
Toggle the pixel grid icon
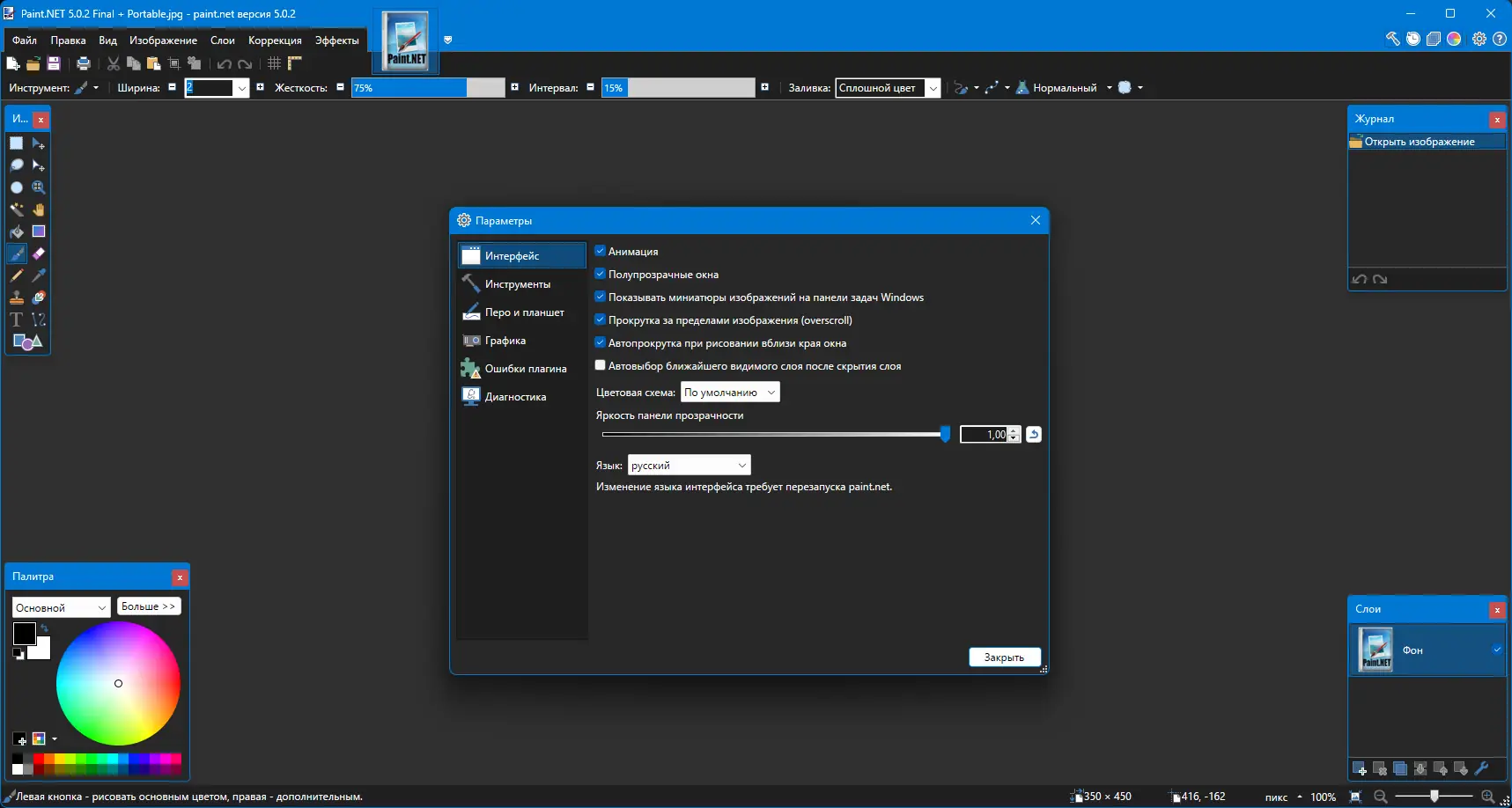pyautogui.click(x=275, y=63)
